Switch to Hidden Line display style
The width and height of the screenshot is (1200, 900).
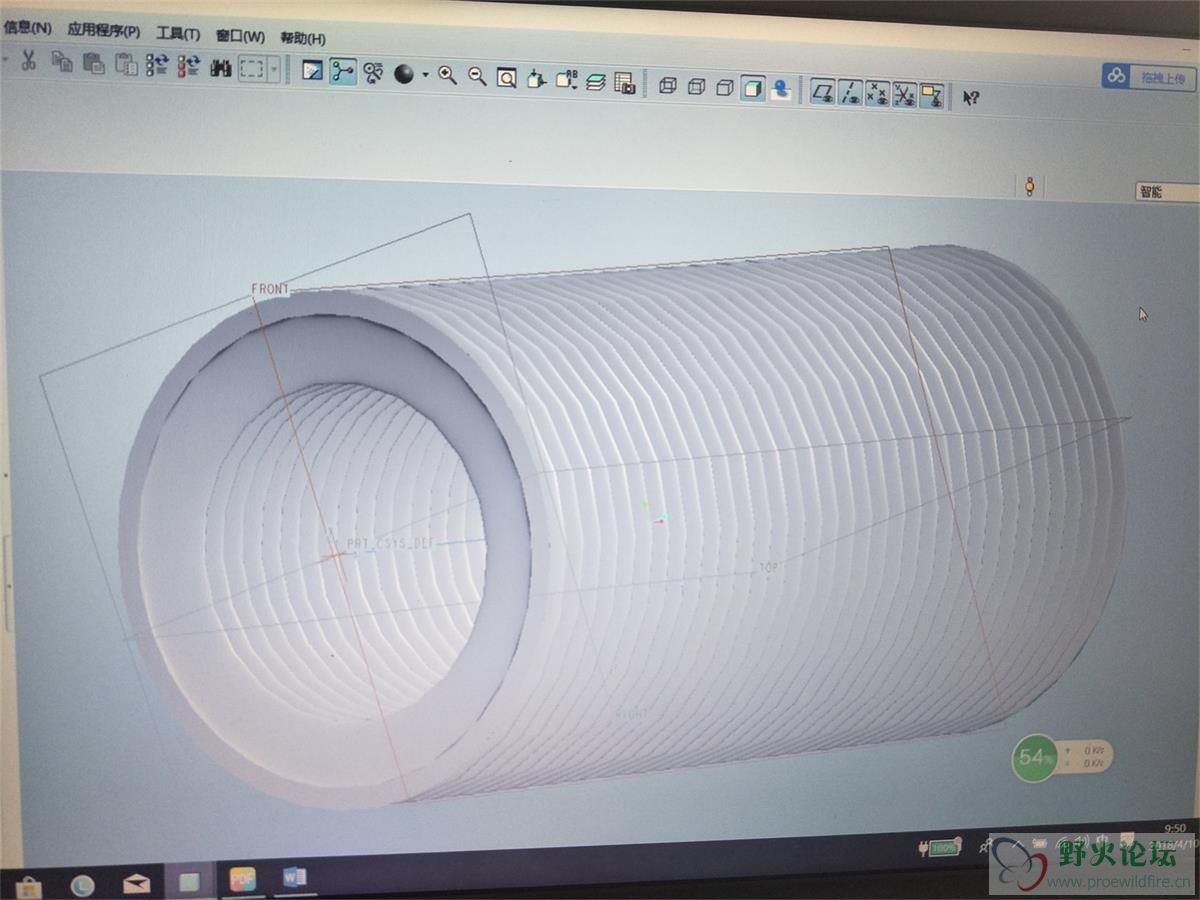(697, 87)
